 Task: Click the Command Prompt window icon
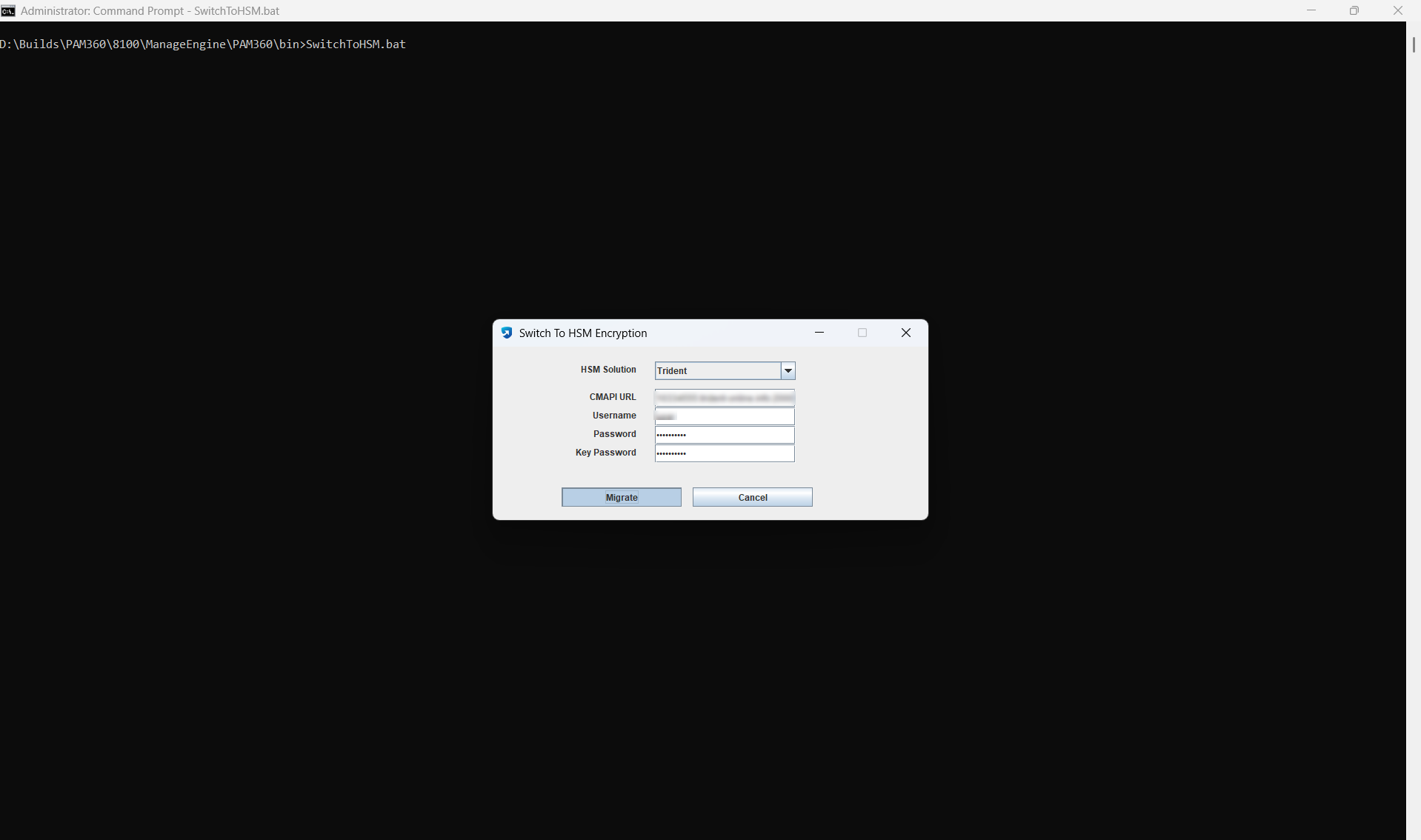(8, 10)
